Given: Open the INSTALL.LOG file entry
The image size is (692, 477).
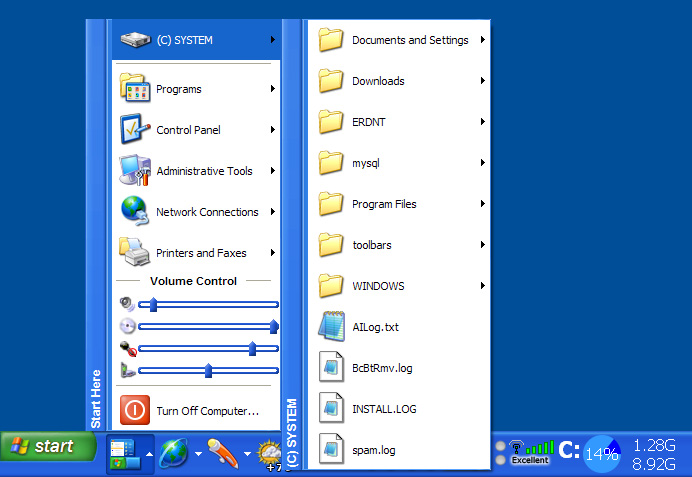Looking at the screenshot, I should 399,409.
